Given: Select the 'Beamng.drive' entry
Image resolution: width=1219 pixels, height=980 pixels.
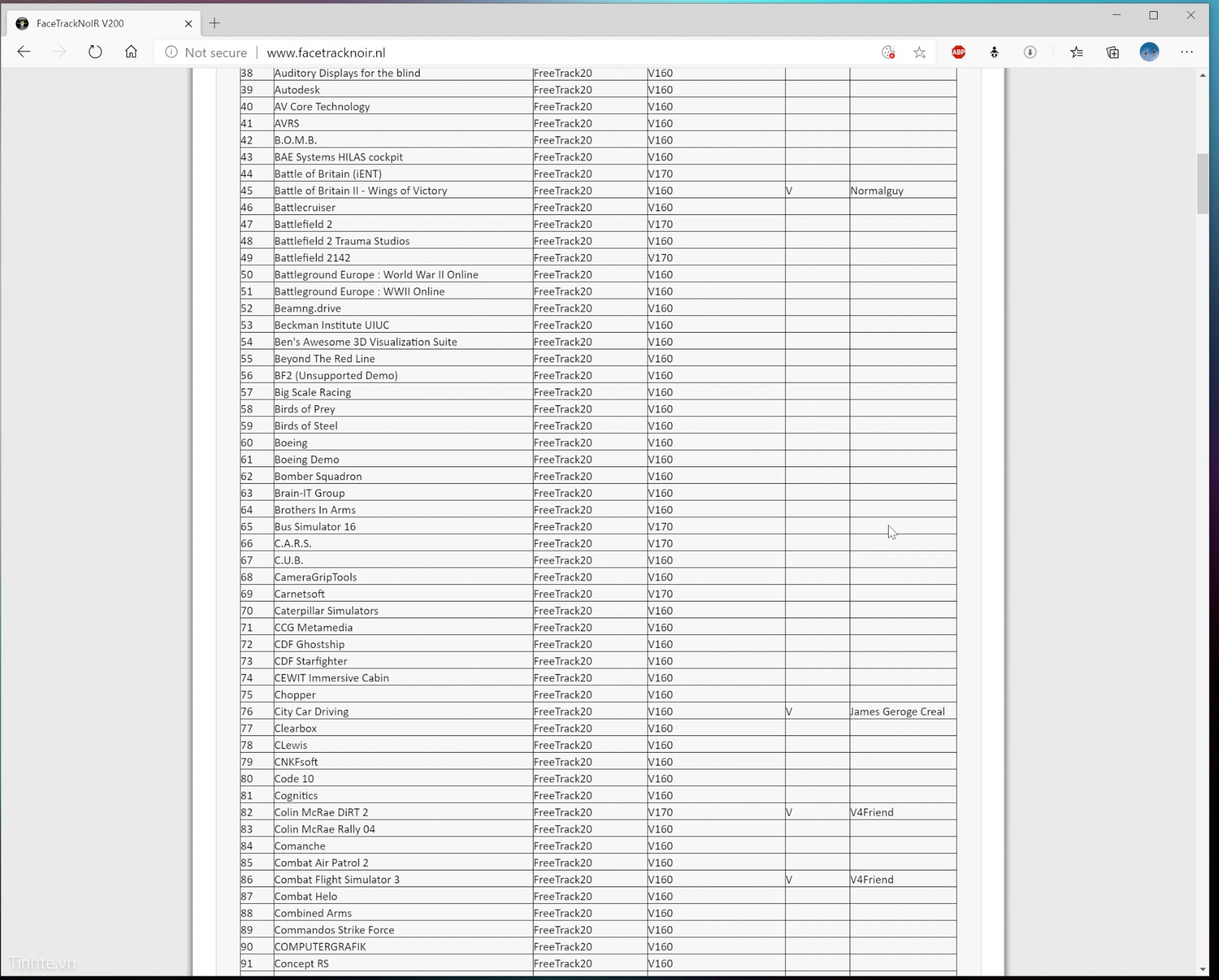Looking at the screenshot, I should [308, 308].
